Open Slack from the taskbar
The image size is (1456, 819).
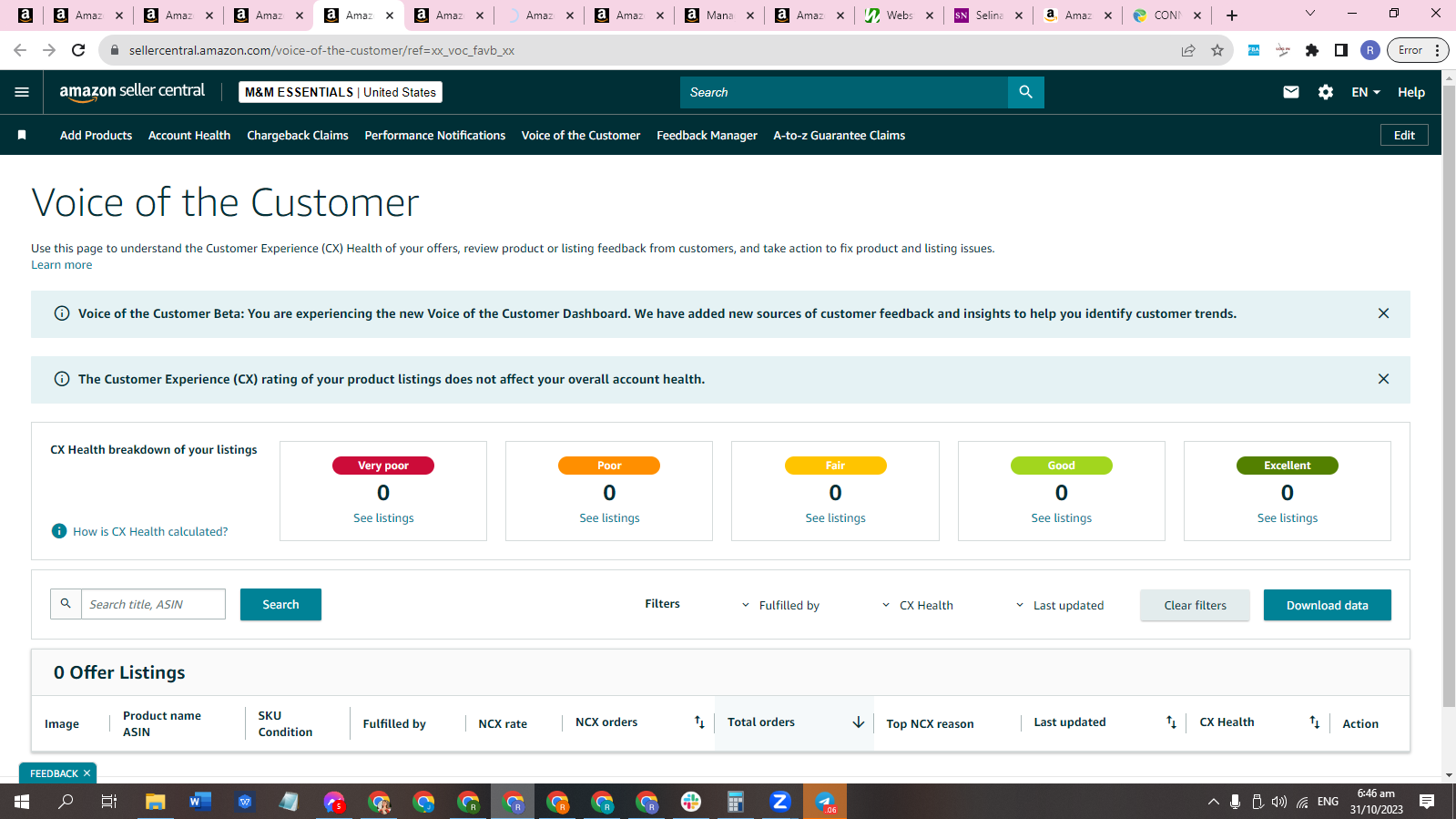[x=691, y=802]
